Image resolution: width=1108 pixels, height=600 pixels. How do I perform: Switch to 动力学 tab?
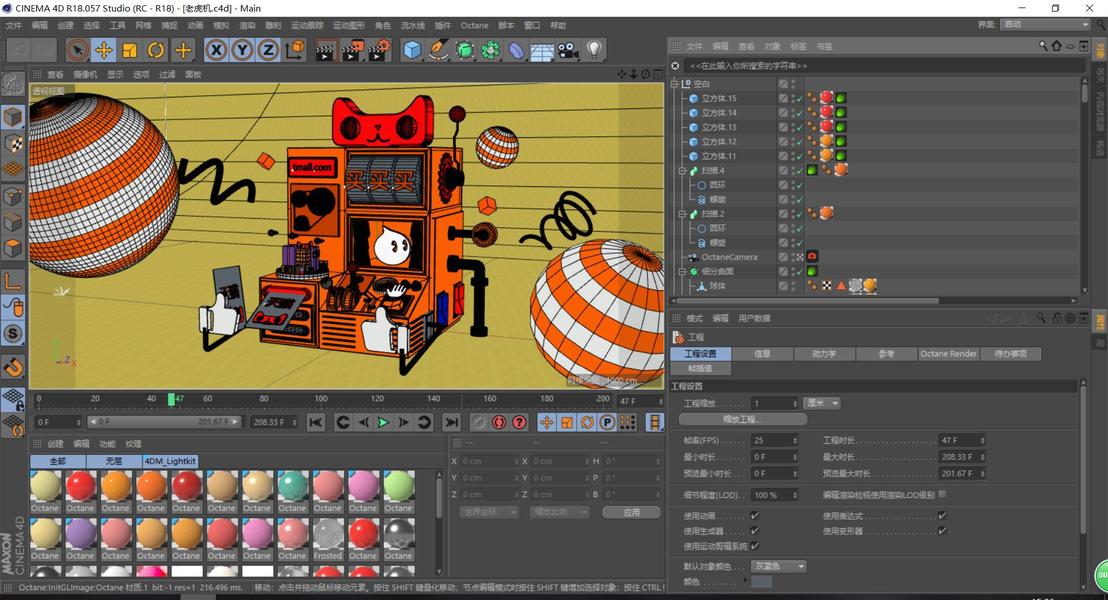pyautogui.click(x=824, y=353)
